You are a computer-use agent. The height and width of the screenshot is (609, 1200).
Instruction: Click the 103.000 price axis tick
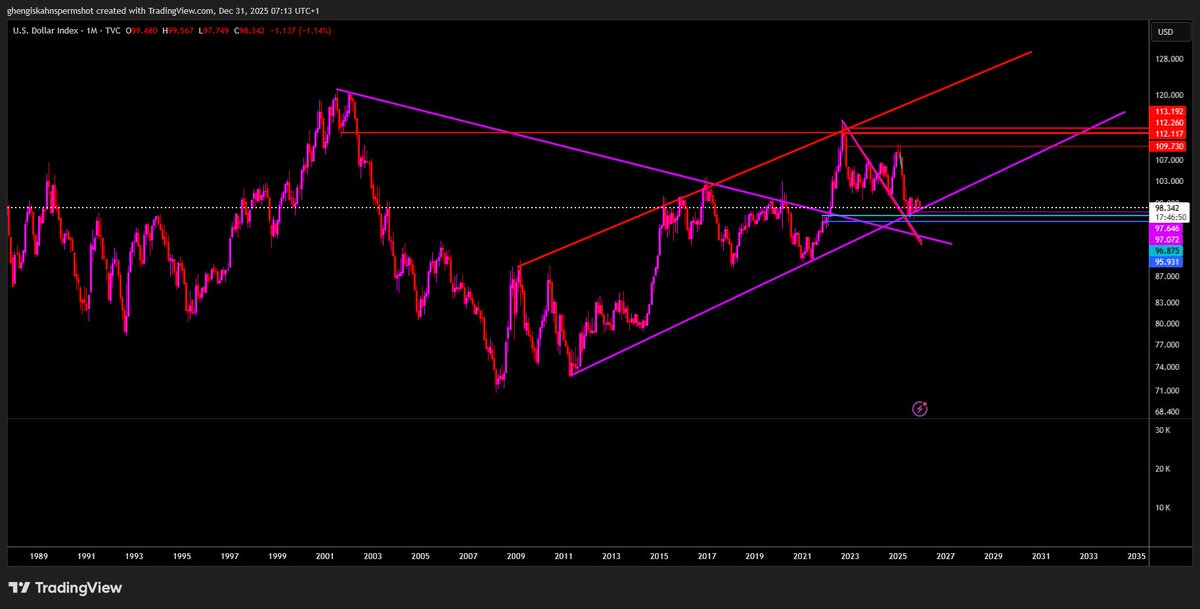(x=1169, y=182)
